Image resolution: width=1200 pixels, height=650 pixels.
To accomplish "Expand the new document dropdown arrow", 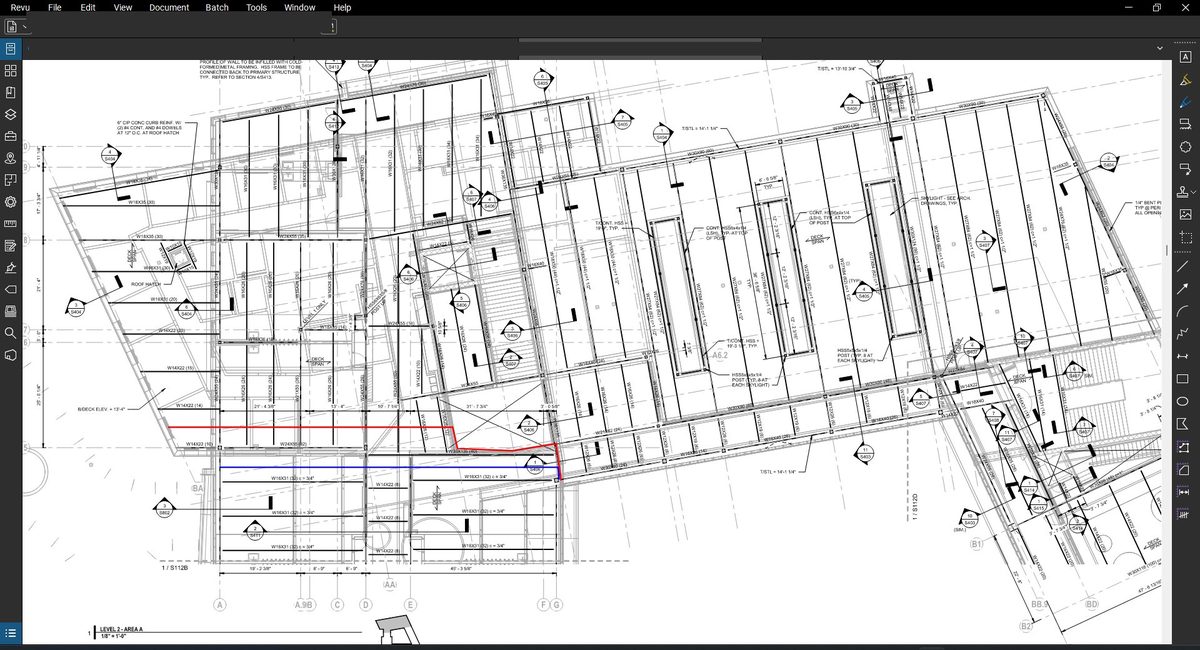I will pyautogui.click(x=24, y=27).
